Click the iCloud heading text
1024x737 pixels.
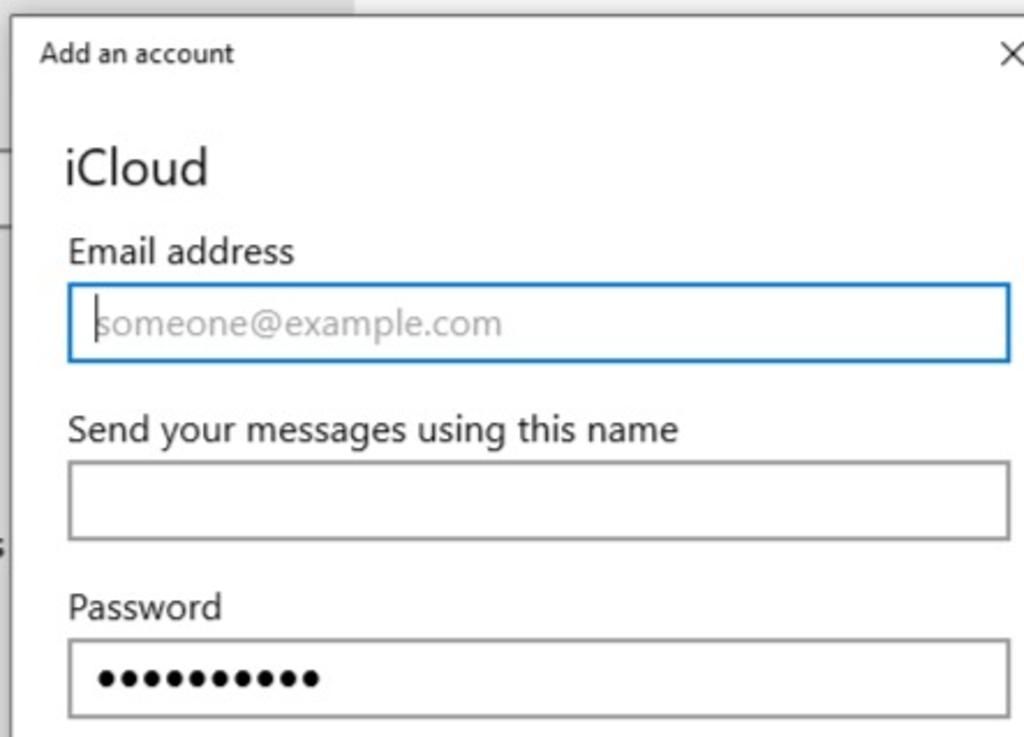[136, 168]
